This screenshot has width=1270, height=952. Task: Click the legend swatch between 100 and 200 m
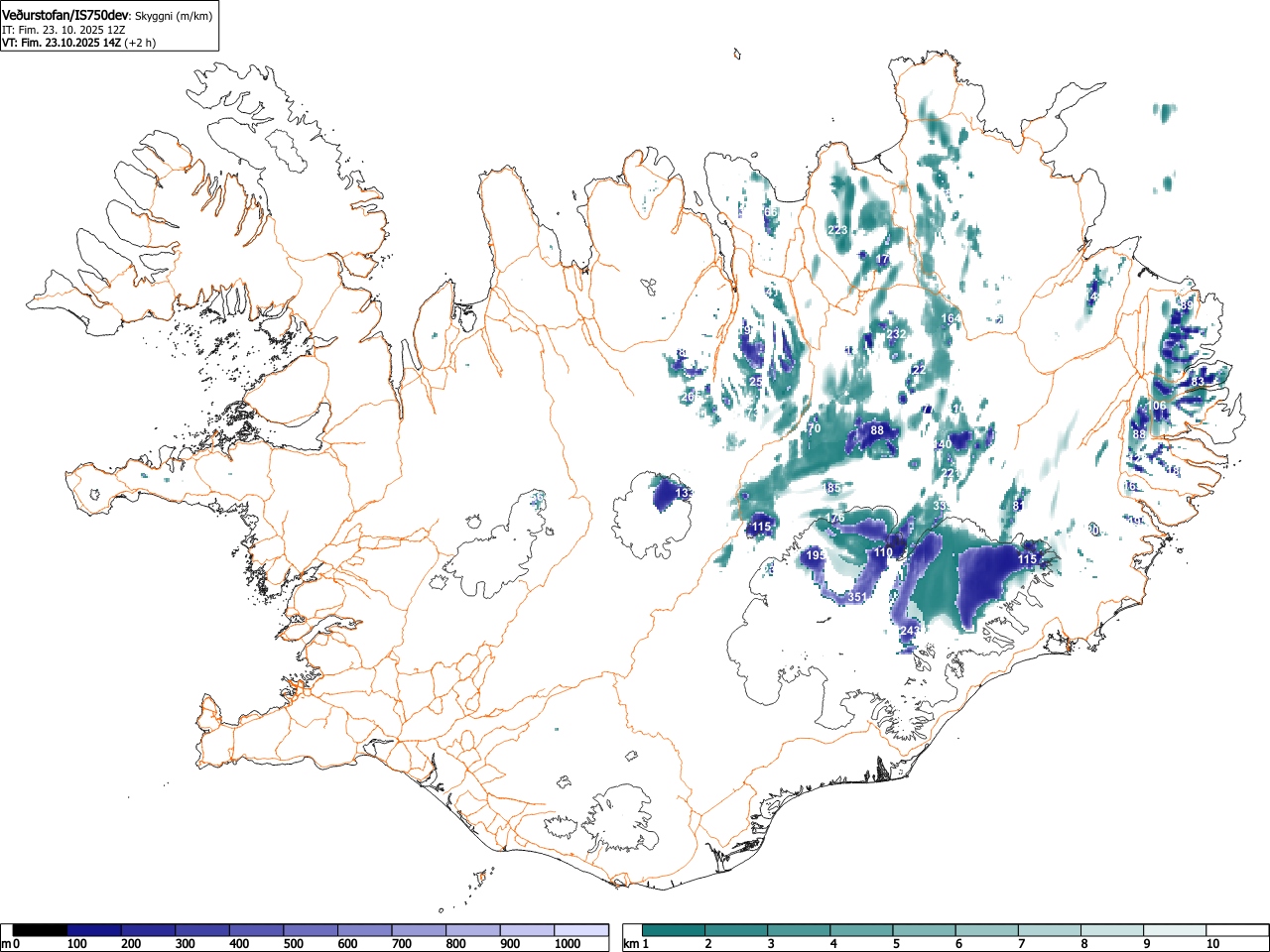[94, 930]
